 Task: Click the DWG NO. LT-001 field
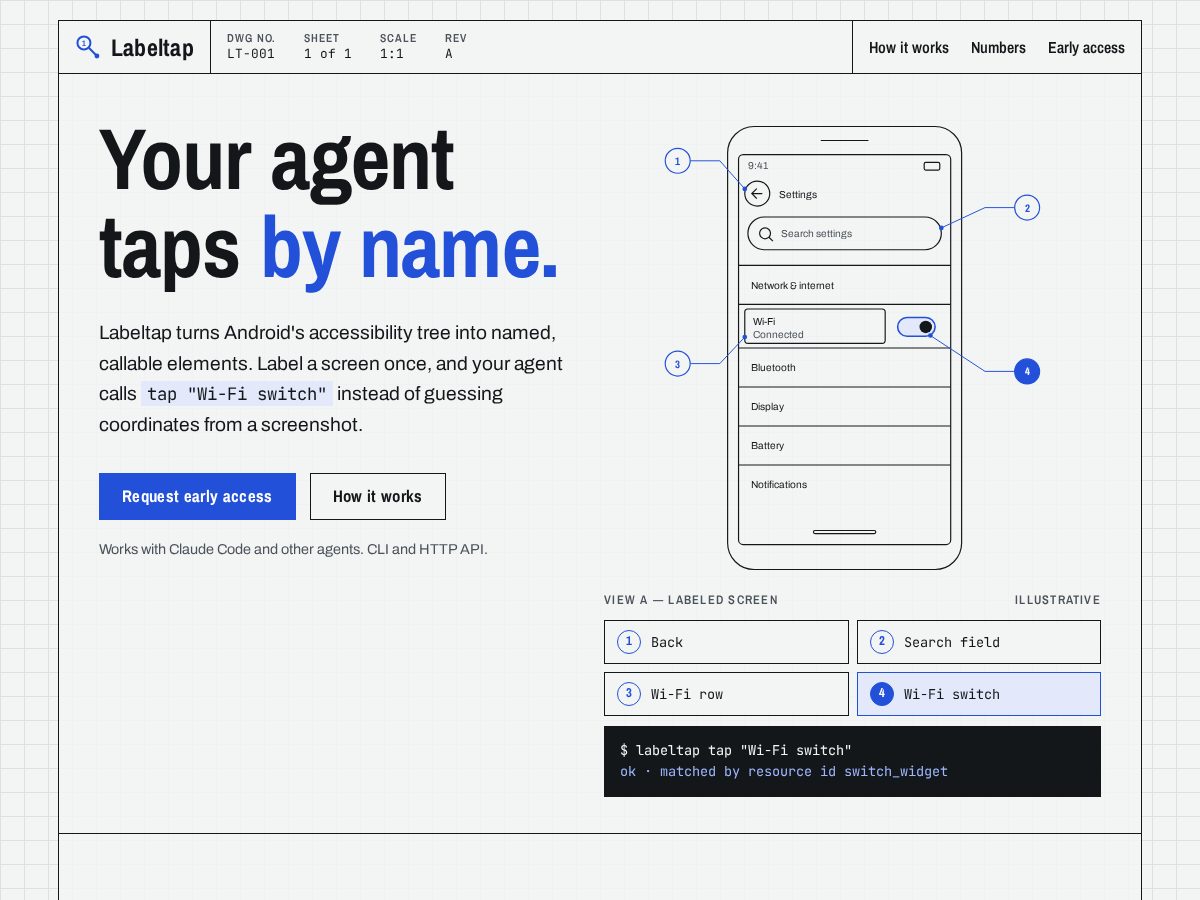click(251, 46)
